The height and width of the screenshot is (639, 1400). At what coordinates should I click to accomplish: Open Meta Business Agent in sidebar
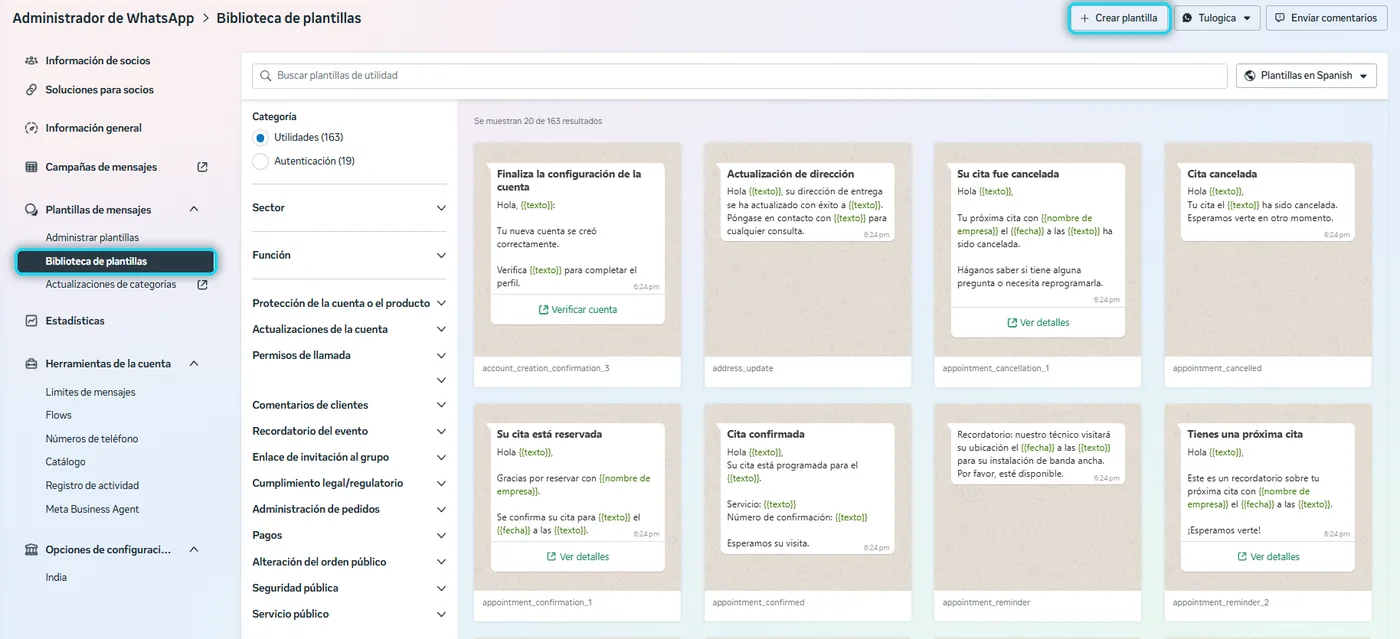pyautogui.click(x=92, y=510)
